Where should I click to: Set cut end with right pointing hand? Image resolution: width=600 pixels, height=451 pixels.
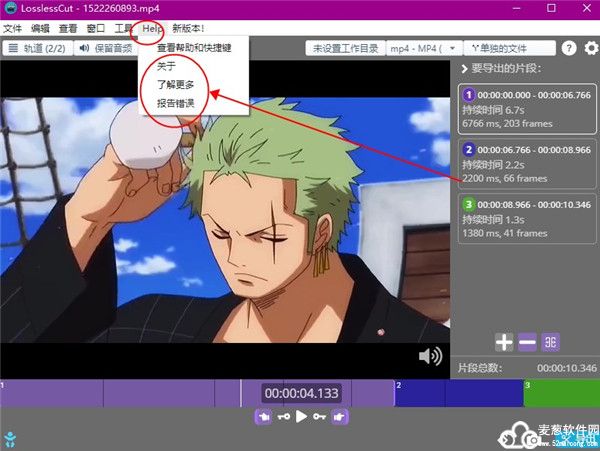(339, 417)
